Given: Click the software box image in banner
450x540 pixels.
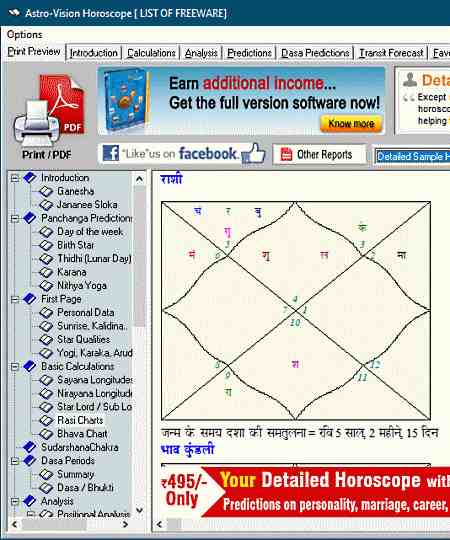Looking at the screenshot, I should (126, 100).
